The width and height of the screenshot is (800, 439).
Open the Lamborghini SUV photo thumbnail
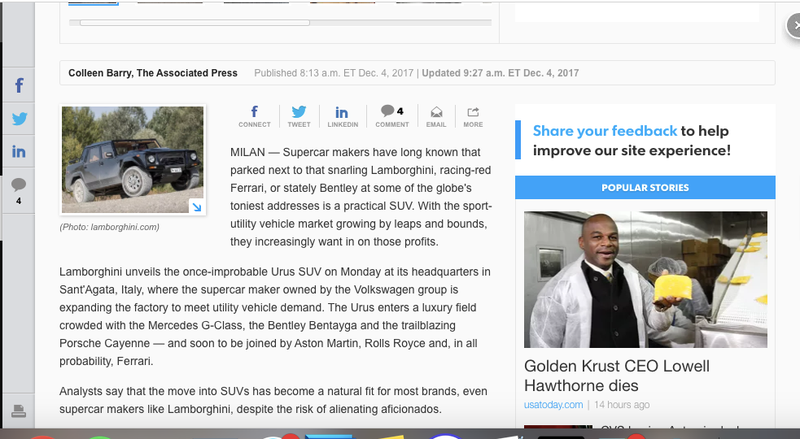point(133,160)
